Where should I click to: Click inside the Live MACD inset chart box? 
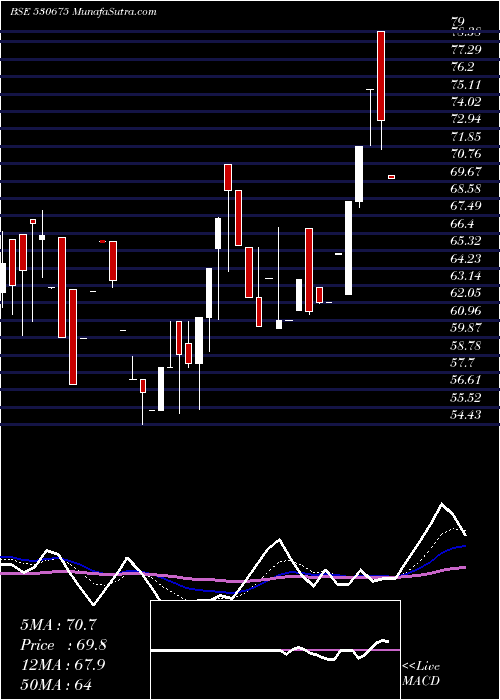(275, 650)
